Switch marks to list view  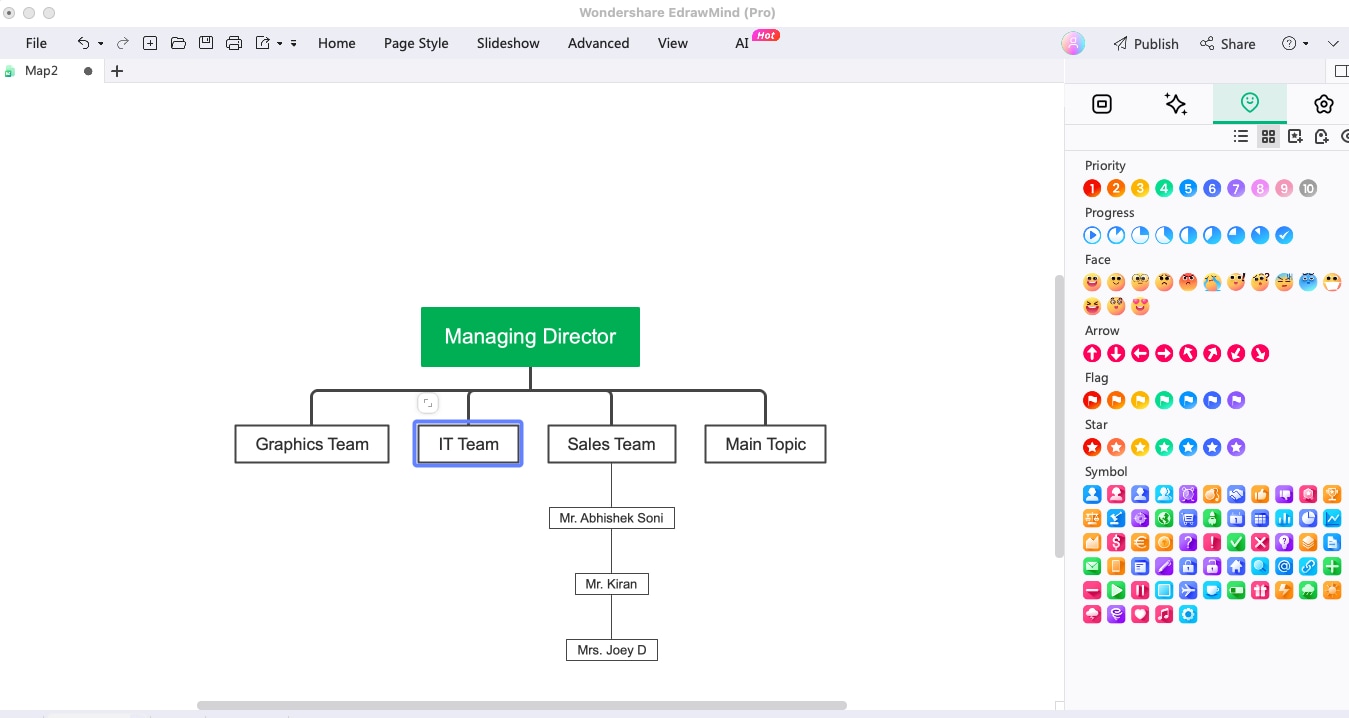[x=1241, y=136]
